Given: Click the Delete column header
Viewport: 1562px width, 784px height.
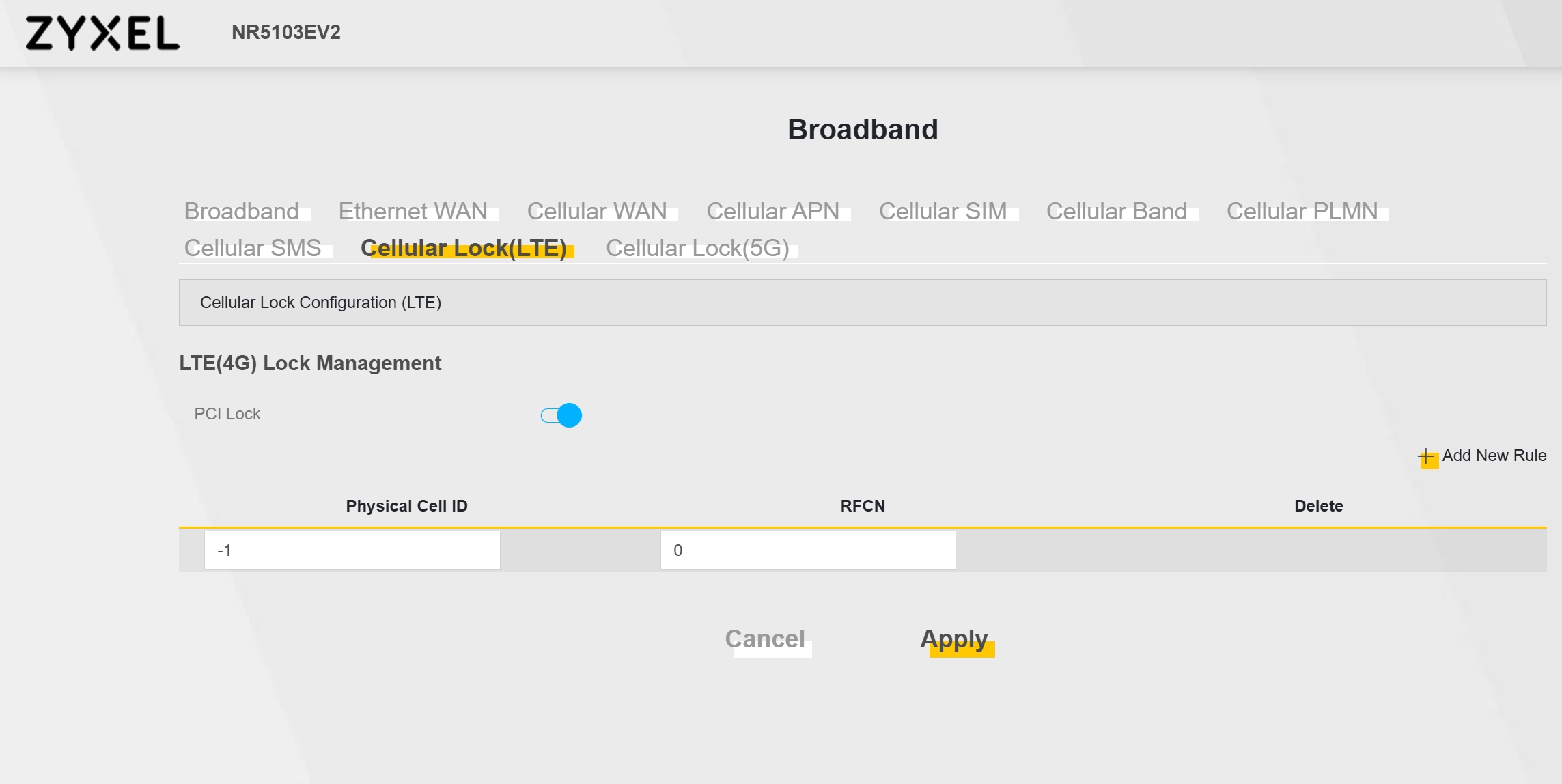Looking at the screenshot, I should pos(1319,506).
